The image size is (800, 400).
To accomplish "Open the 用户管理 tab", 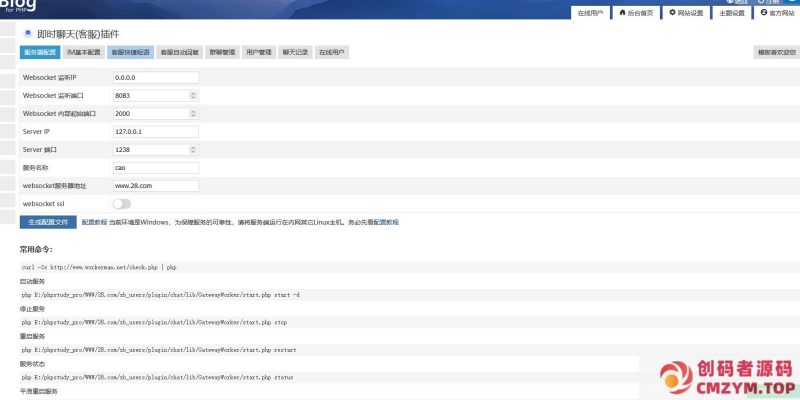I will pos(258,52).
